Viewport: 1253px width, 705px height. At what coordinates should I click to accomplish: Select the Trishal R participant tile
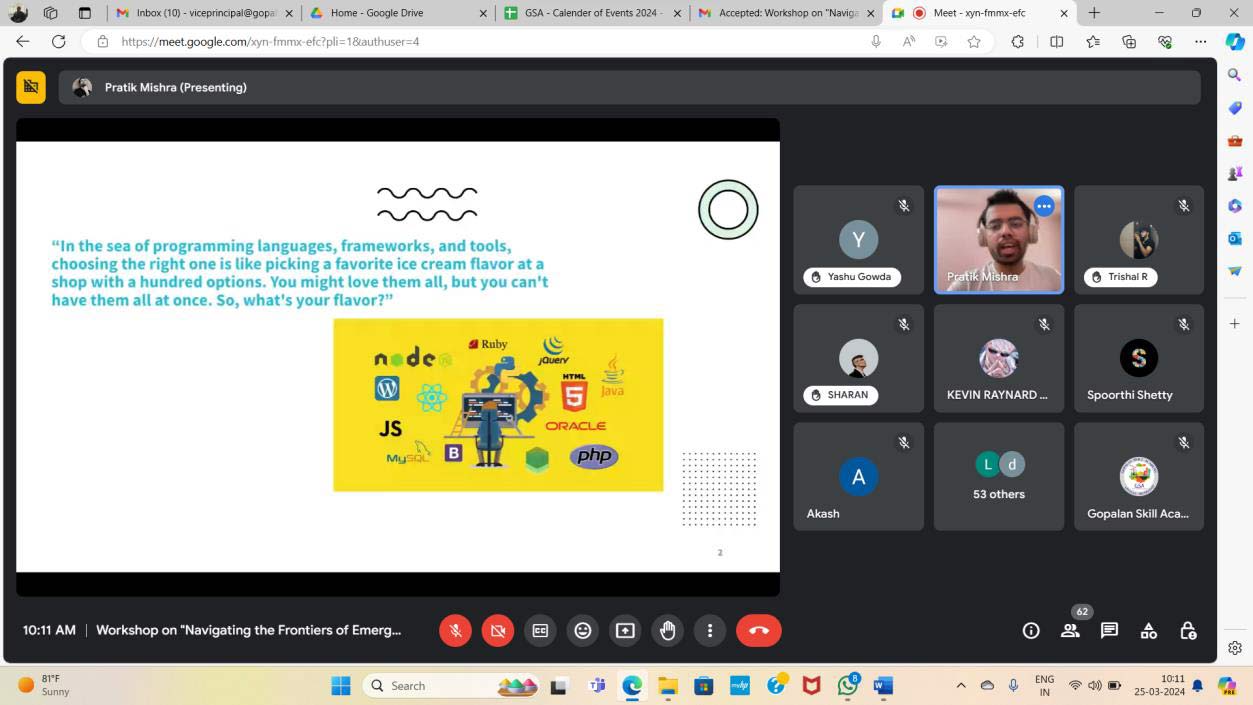[x=1139, y=240]
